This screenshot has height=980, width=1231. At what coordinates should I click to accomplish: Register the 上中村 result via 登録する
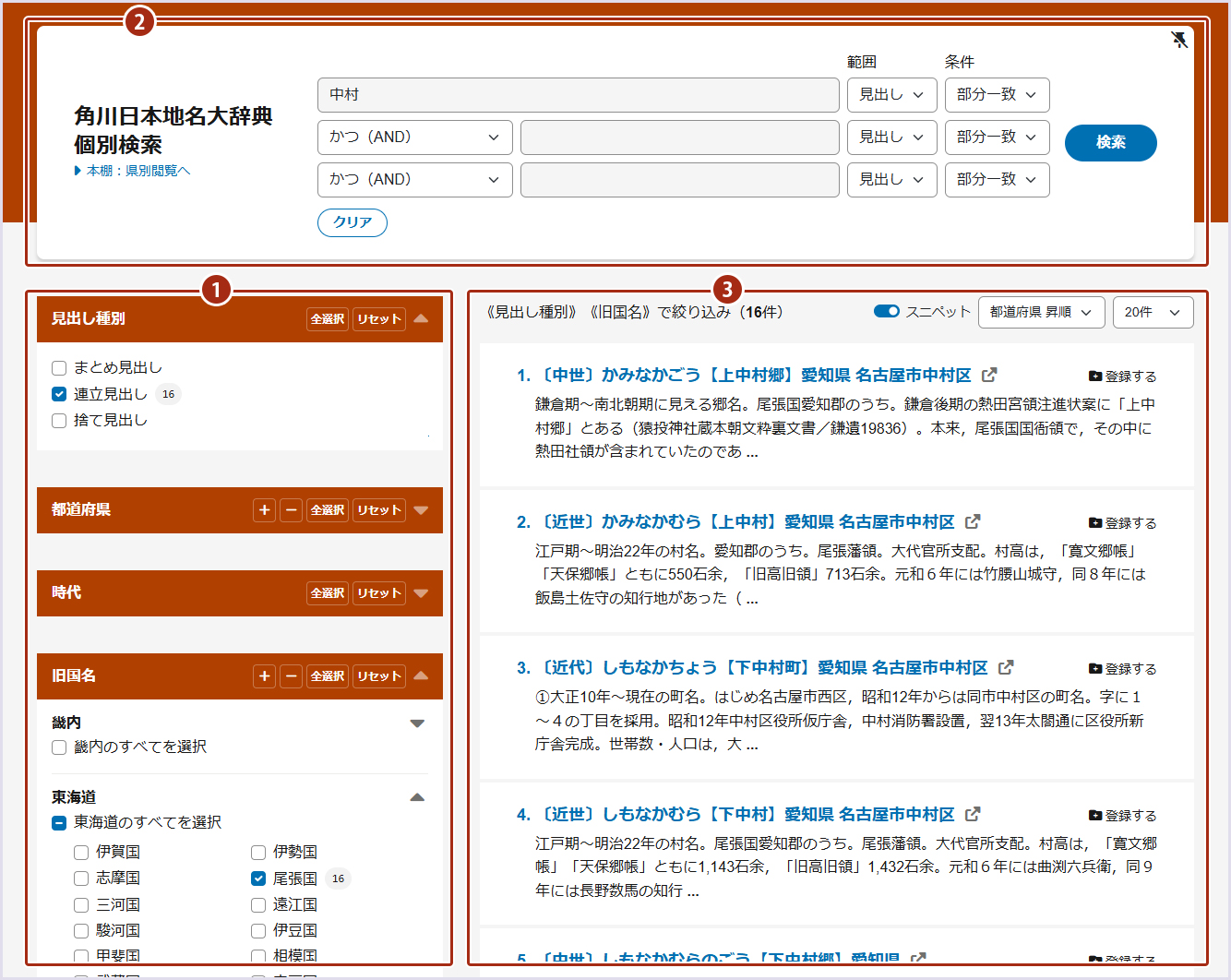coord(1122,523)
